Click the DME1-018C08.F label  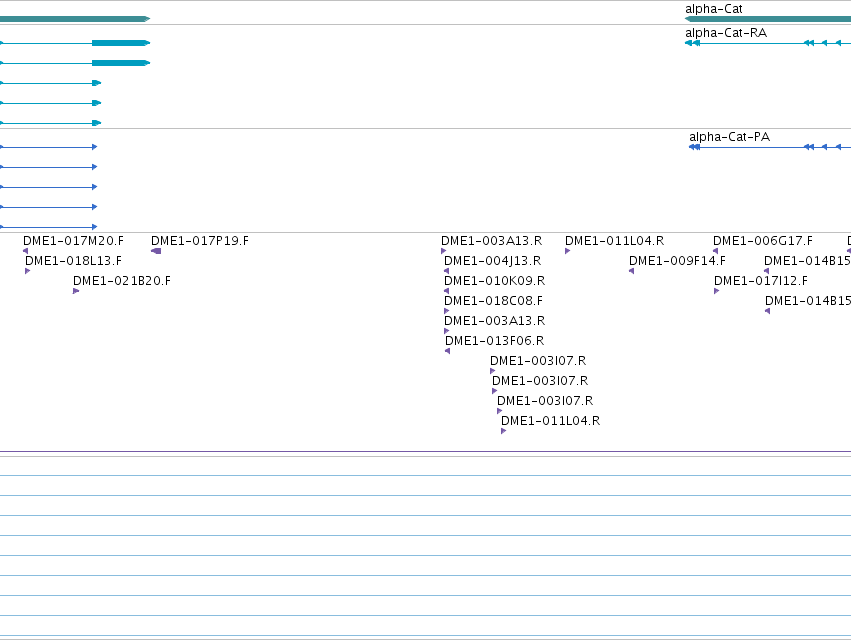coord(493,301)
